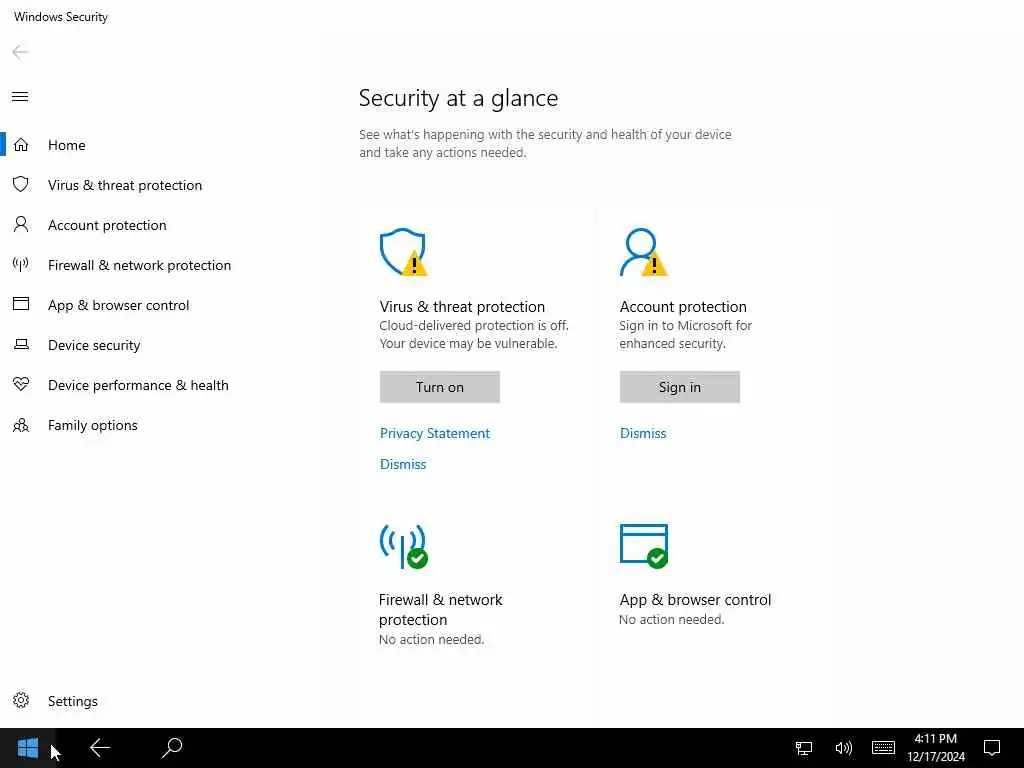
Task: Click the Sign in button
Action: (x=679, y=387)
